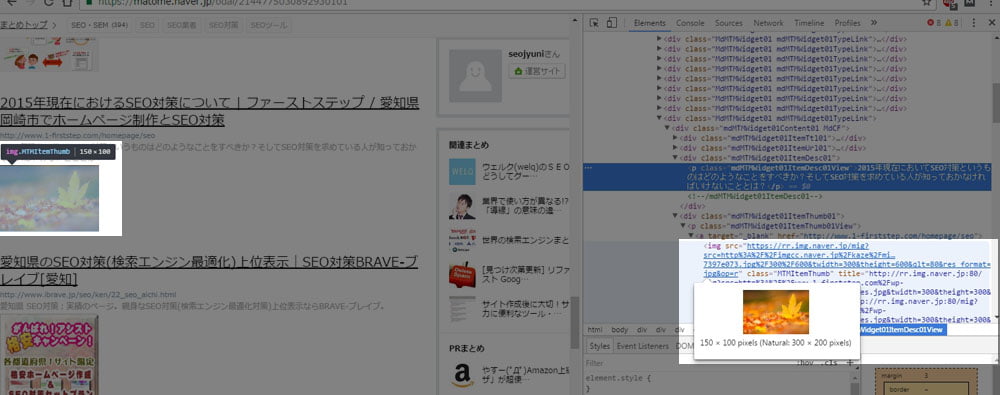1000x395 pixels.
Task: Collapse the anchor target=_blank node
Action: [691, 235]
